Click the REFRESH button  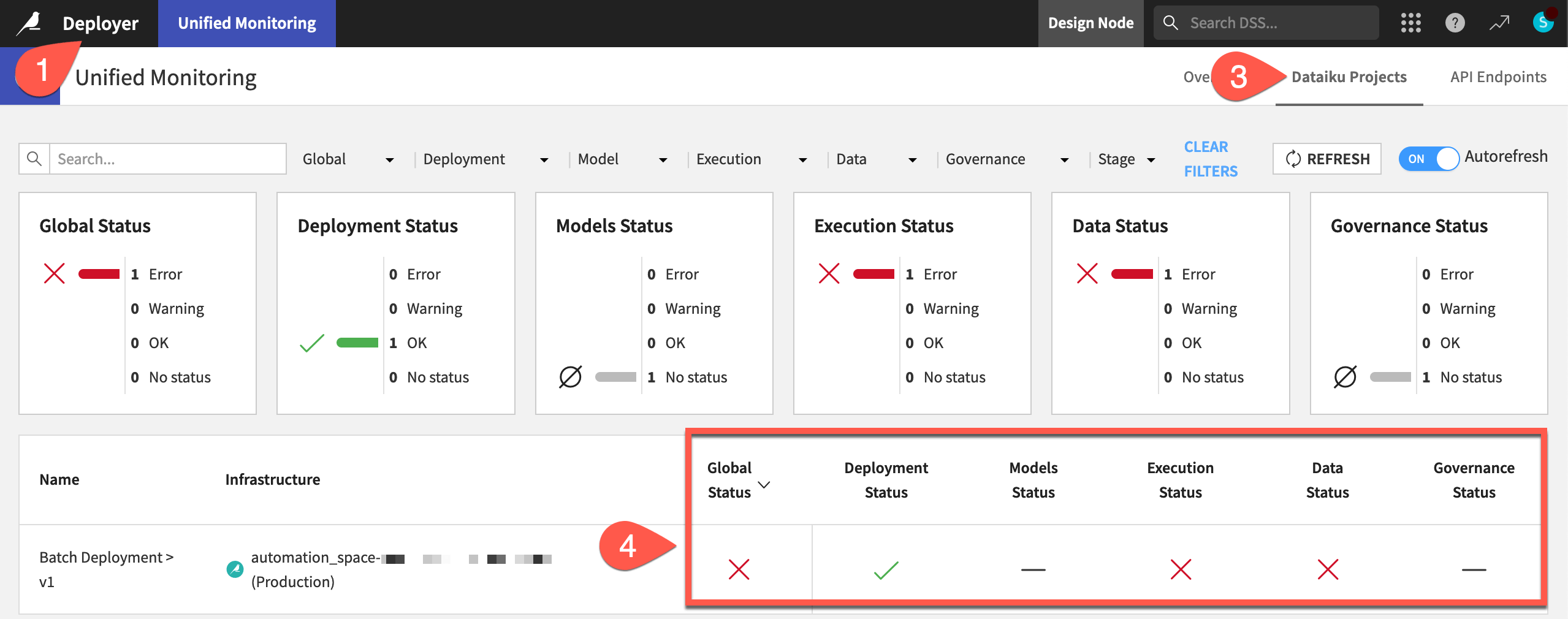[x=1327, y=159]
